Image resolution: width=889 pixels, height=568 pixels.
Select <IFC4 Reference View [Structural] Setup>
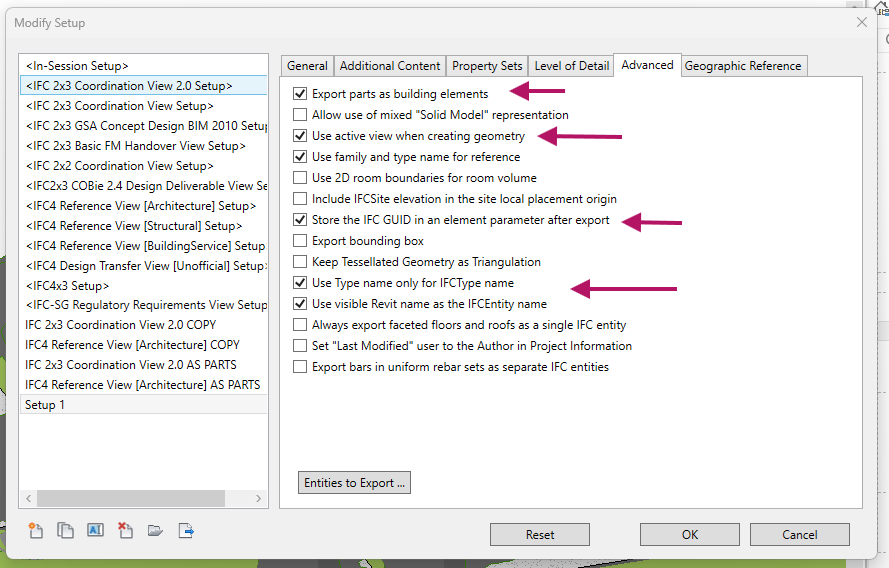(x=143, y=226)
